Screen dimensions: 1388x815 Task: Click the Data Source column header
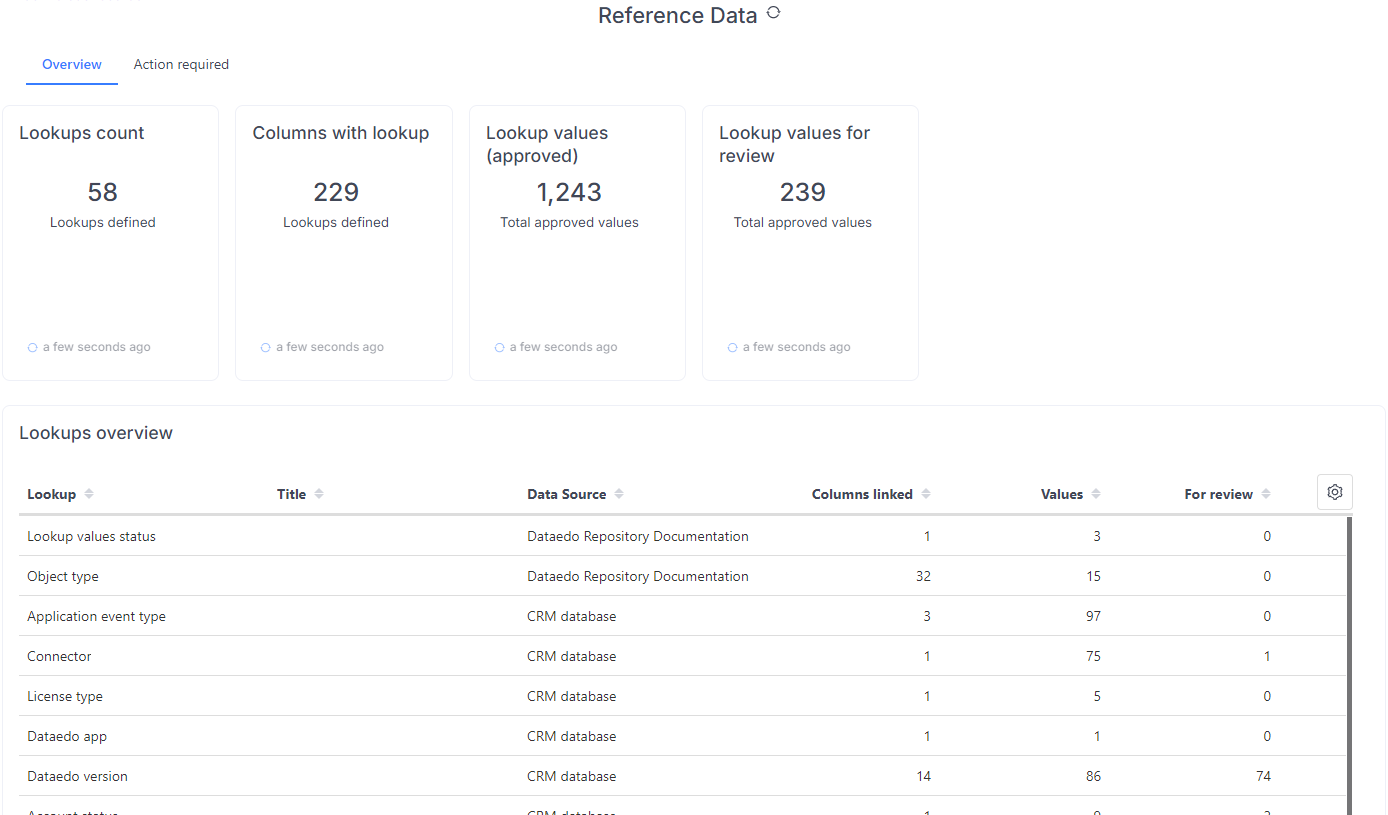click(566, 494)
